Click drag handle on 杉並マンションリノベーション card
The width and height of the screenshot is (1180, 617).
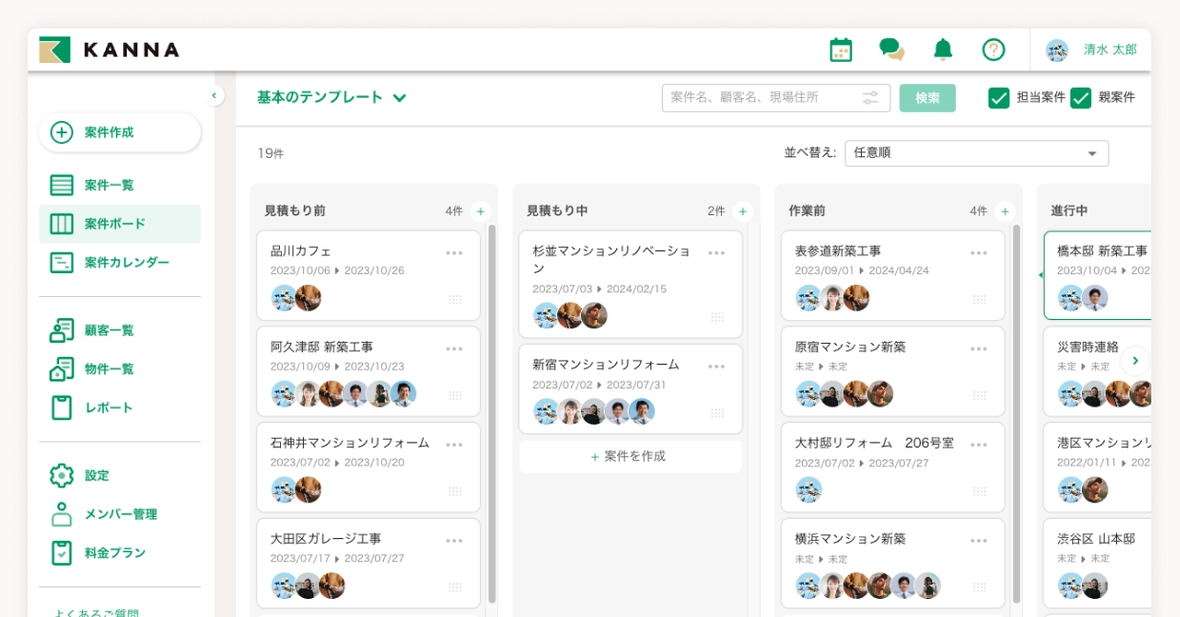click(x=717, y=318)
